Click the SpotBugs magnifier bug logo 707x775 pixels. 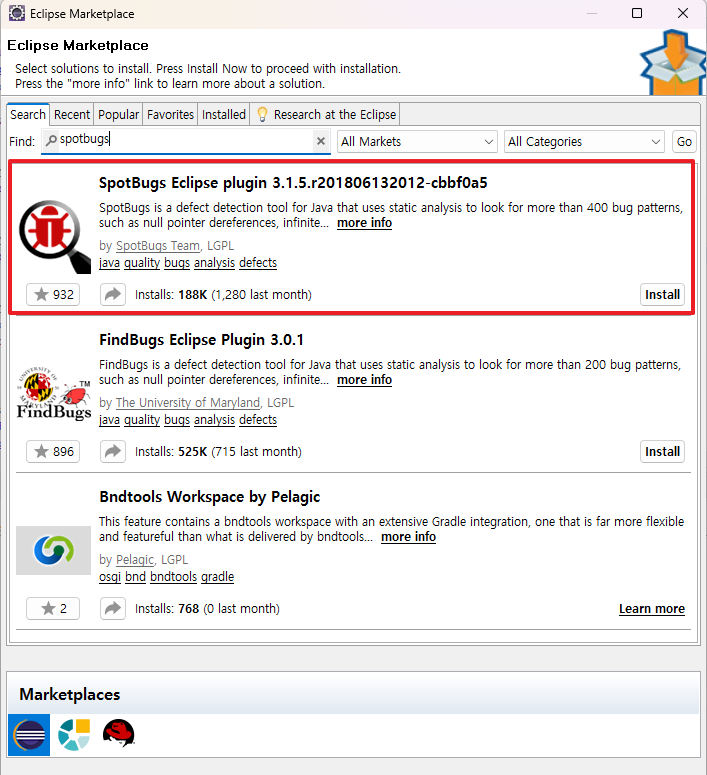[x=54, y=237]
